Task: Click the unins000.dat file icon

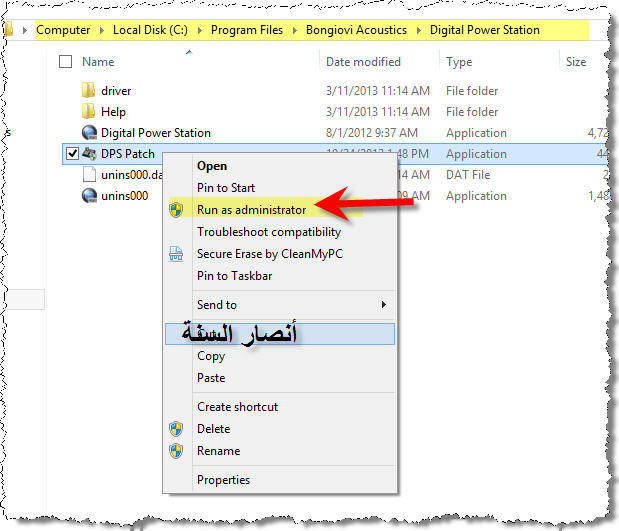Action: coord(89,174)
